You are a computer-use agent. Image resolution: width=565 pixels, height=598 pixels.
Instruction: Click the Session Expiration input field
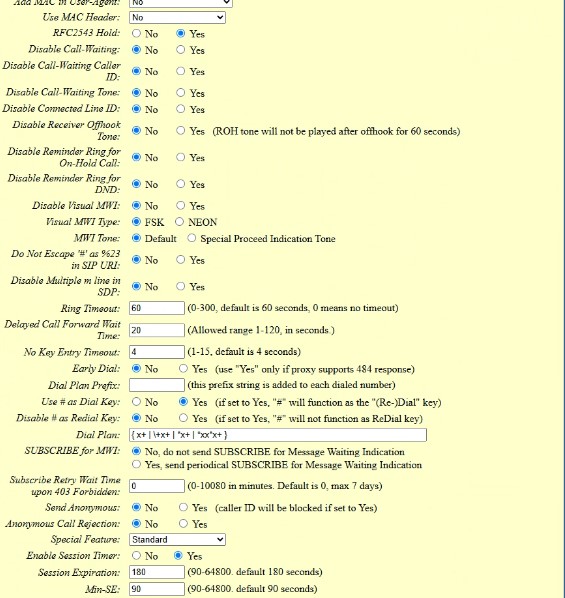coord(157,572)
